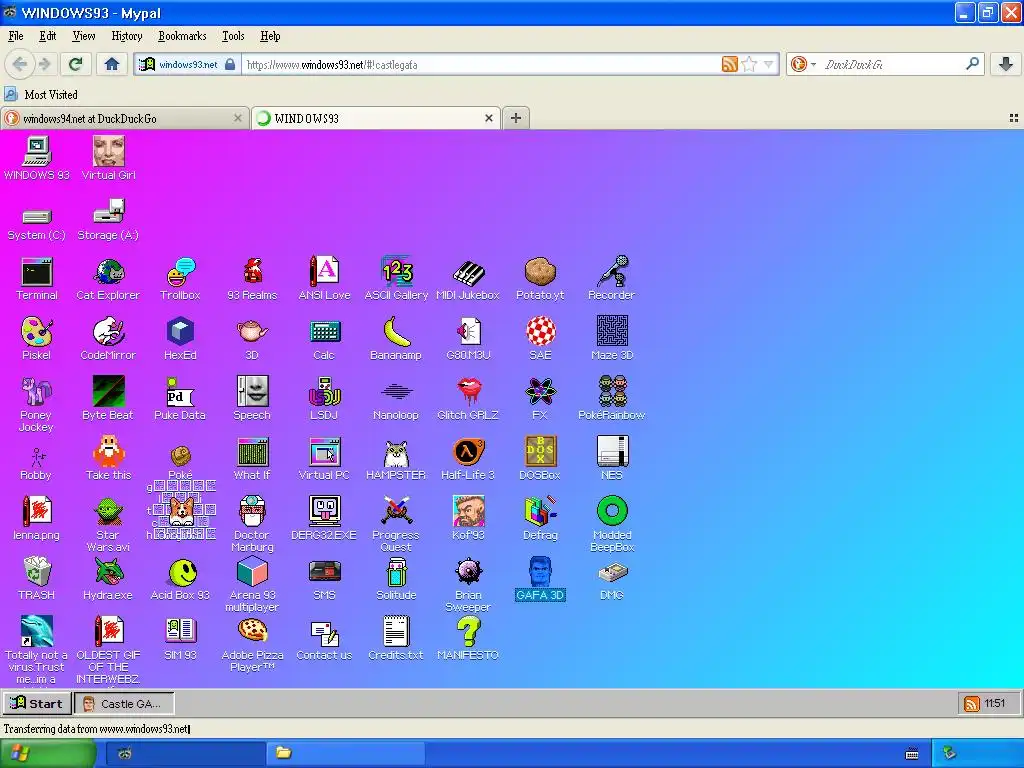Open DOSBox icon
Image resolution: width=1024 pixels, height=768 pixels.
(540, 459)
